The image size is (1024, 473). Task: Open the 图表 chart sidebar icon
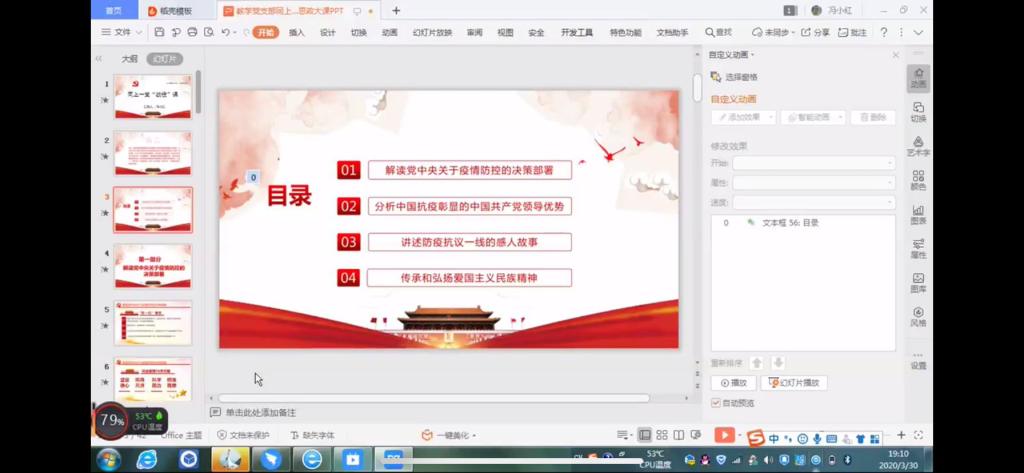pyautogui.click(x=918, y=214)
